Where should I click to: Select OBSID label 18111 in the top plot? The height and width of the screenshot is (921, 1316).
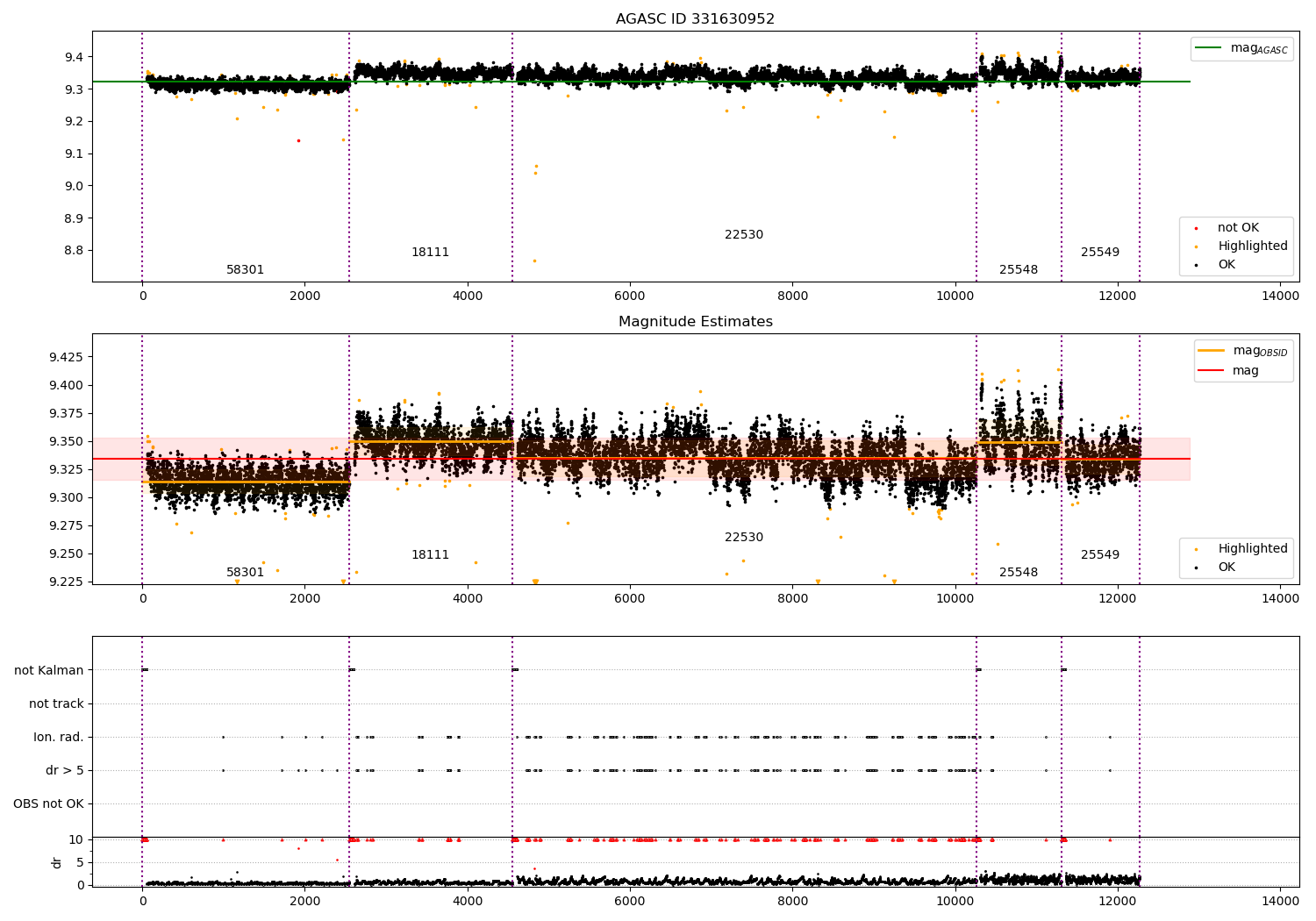(x=430, y=253)
